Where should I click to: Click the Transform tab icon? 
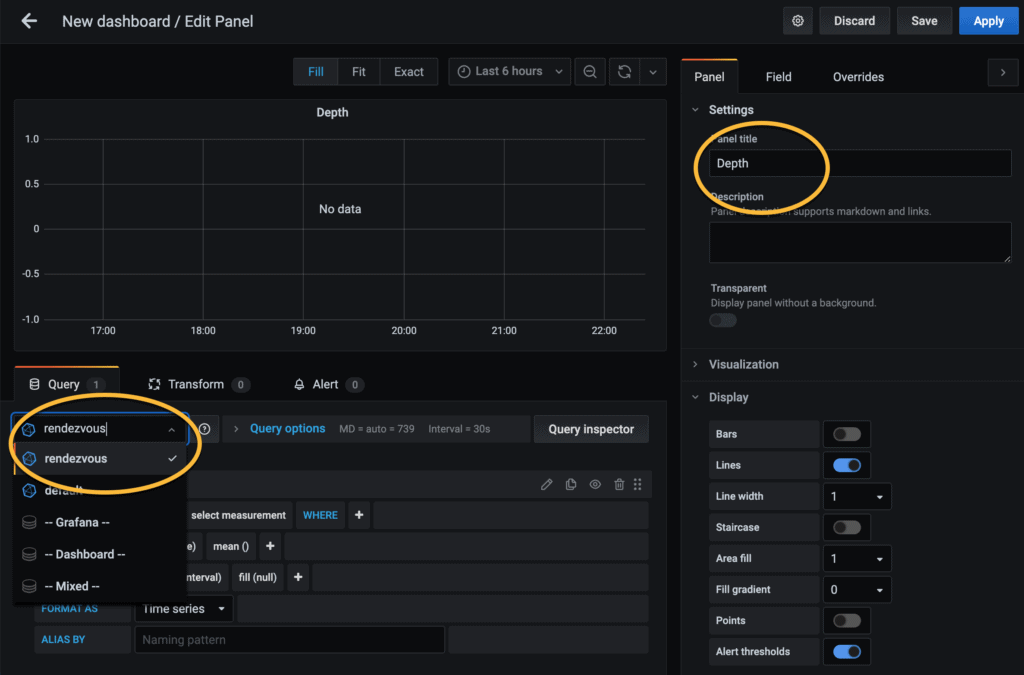[154, 385]
